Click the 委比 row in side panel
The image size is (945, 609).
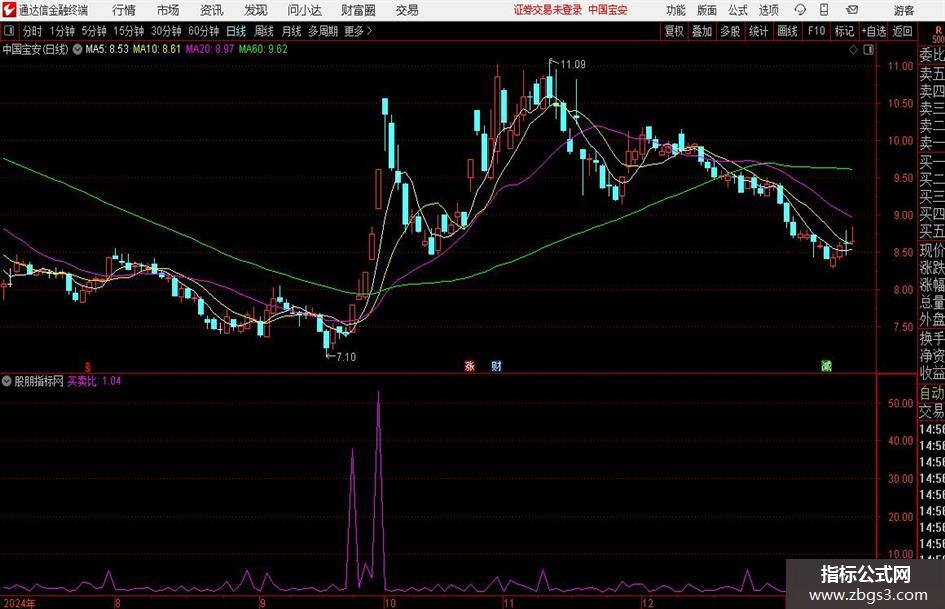pos(932,55)
